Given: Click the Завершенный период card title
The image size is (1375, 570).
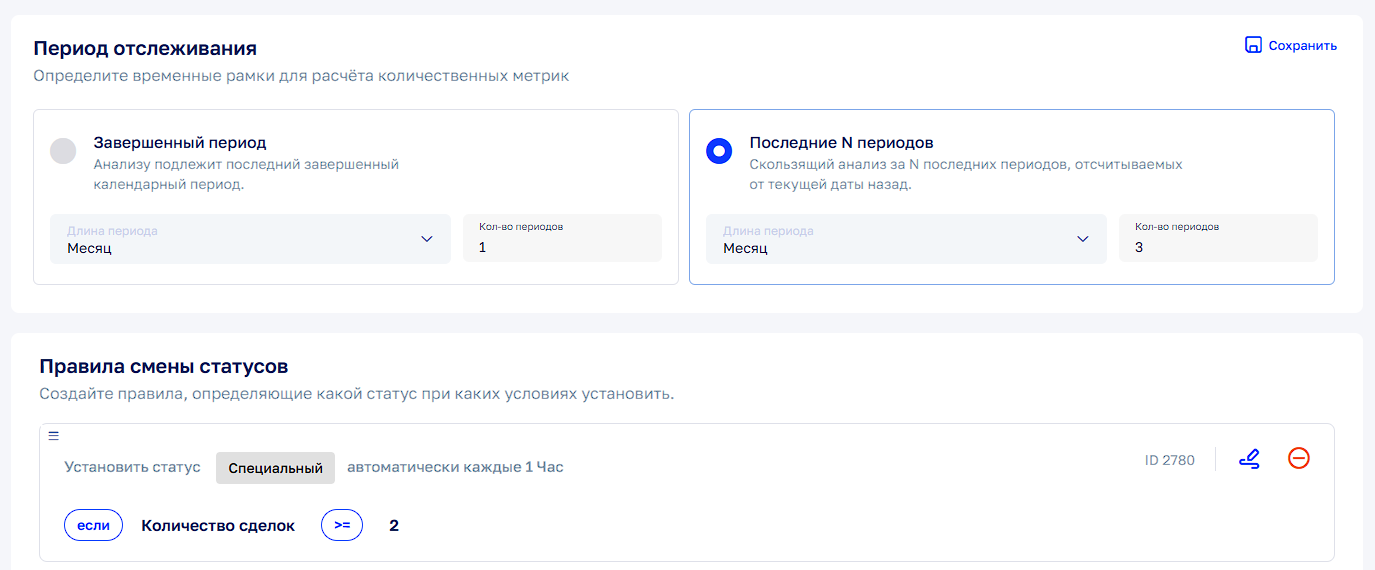Looking at the screenshot, I should pos(180,143).
